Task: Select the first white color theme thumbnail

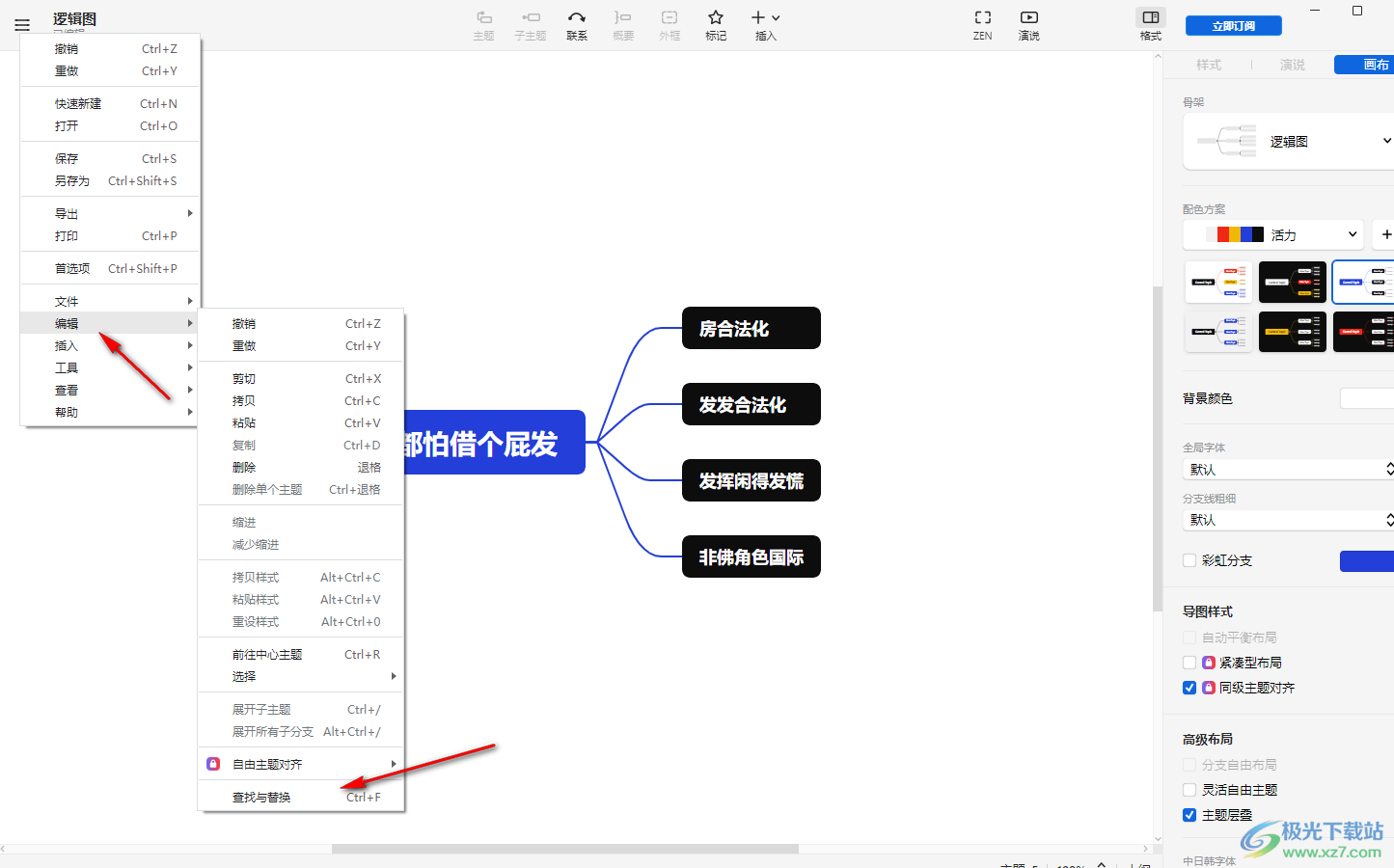Action: pos(1218,282)
